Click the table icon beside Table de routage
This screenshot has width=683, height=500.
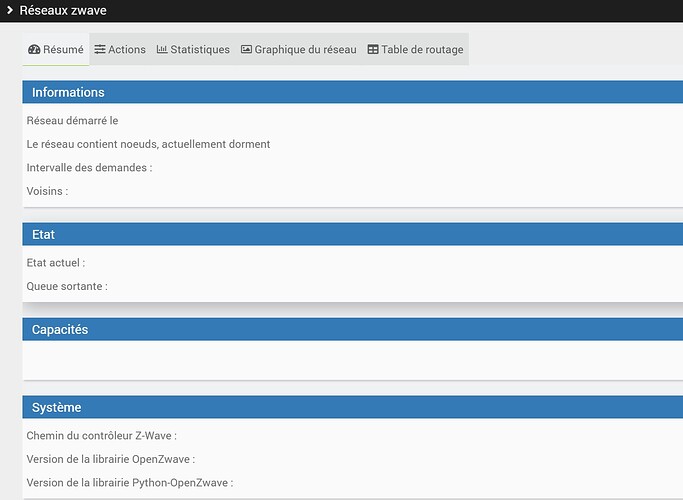373,49
